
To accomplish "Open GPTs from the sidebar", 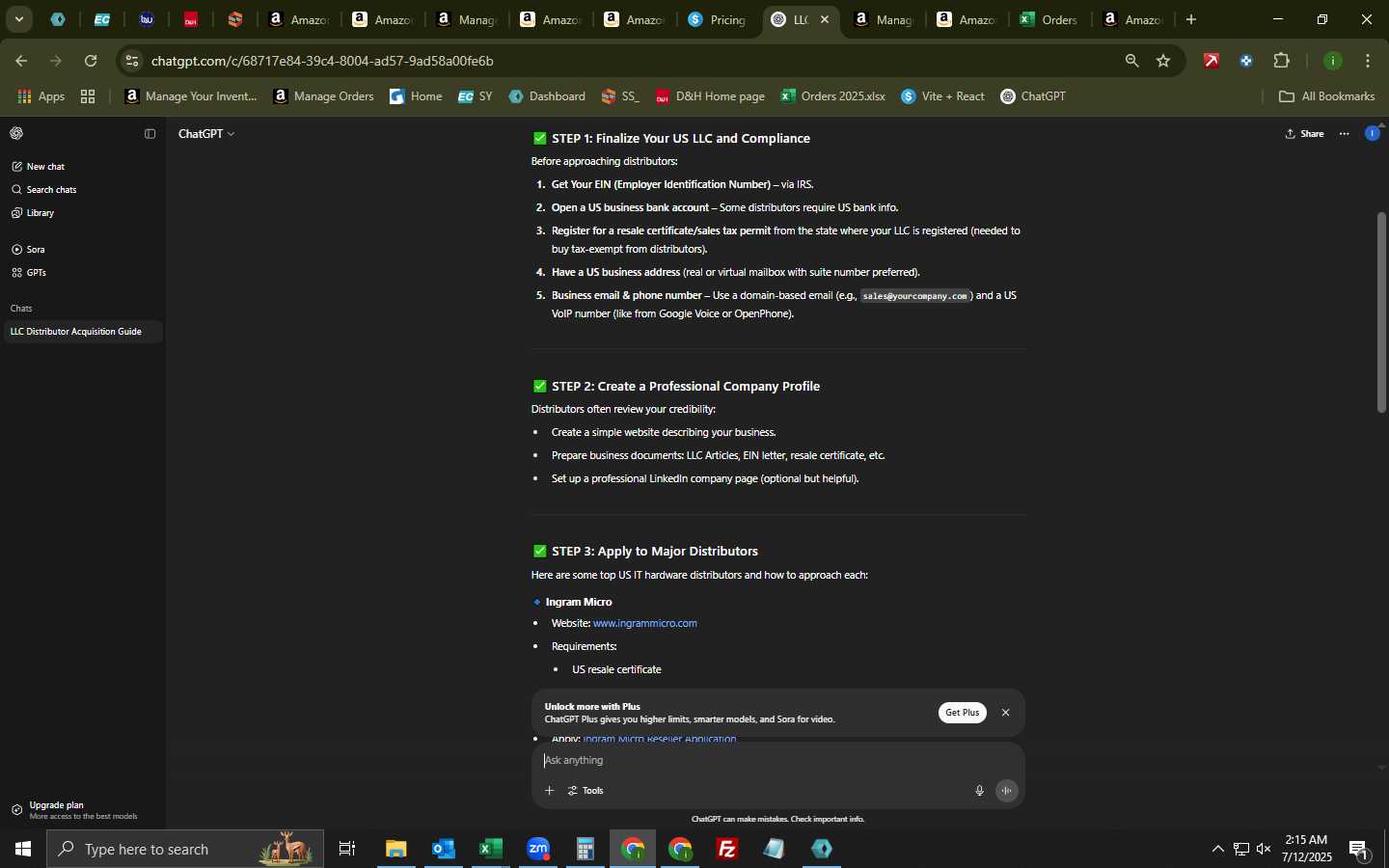I will pyautogui.click(x=29, y=273).
